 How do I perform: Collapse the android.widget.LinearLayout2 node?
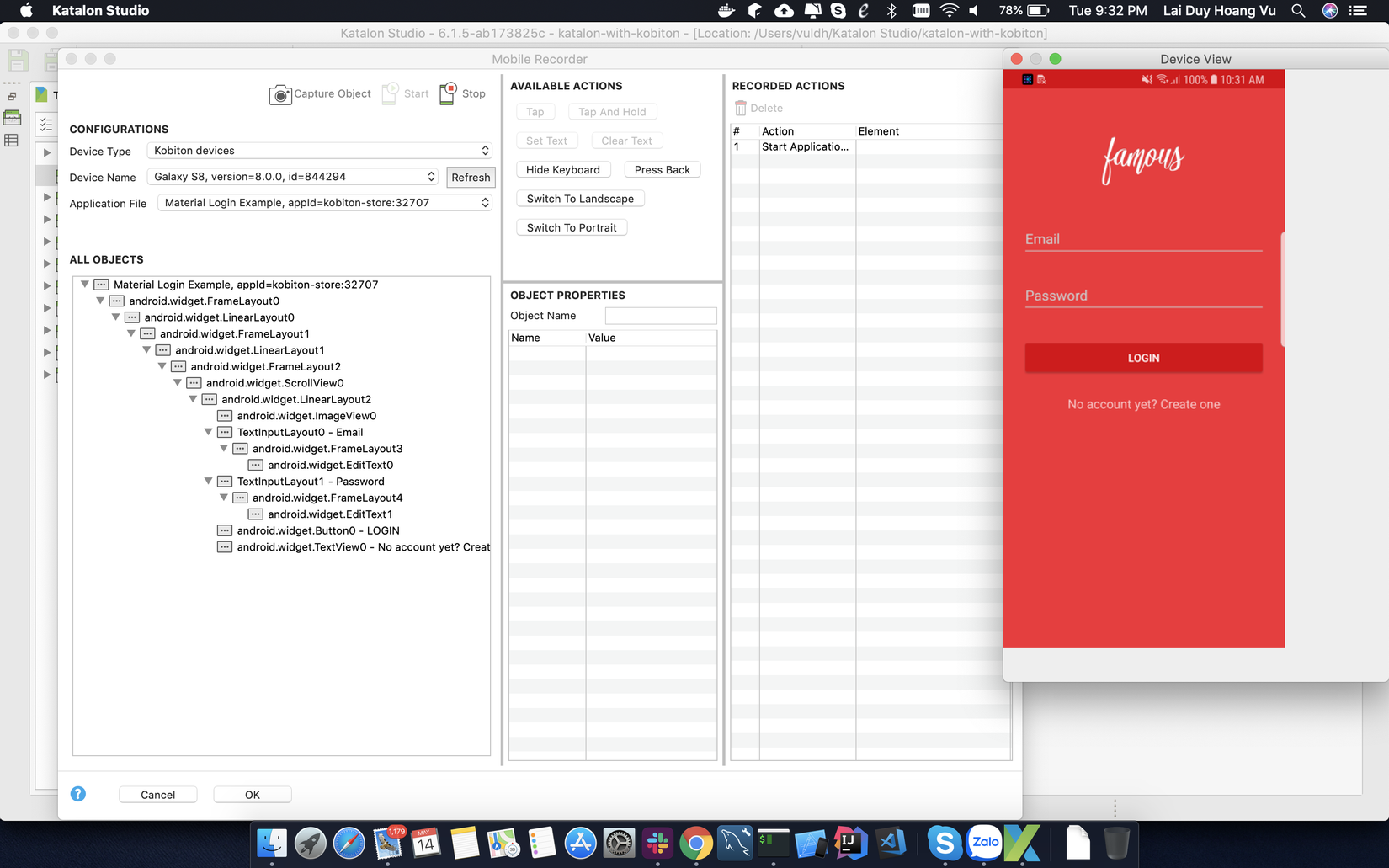(193, 399)
